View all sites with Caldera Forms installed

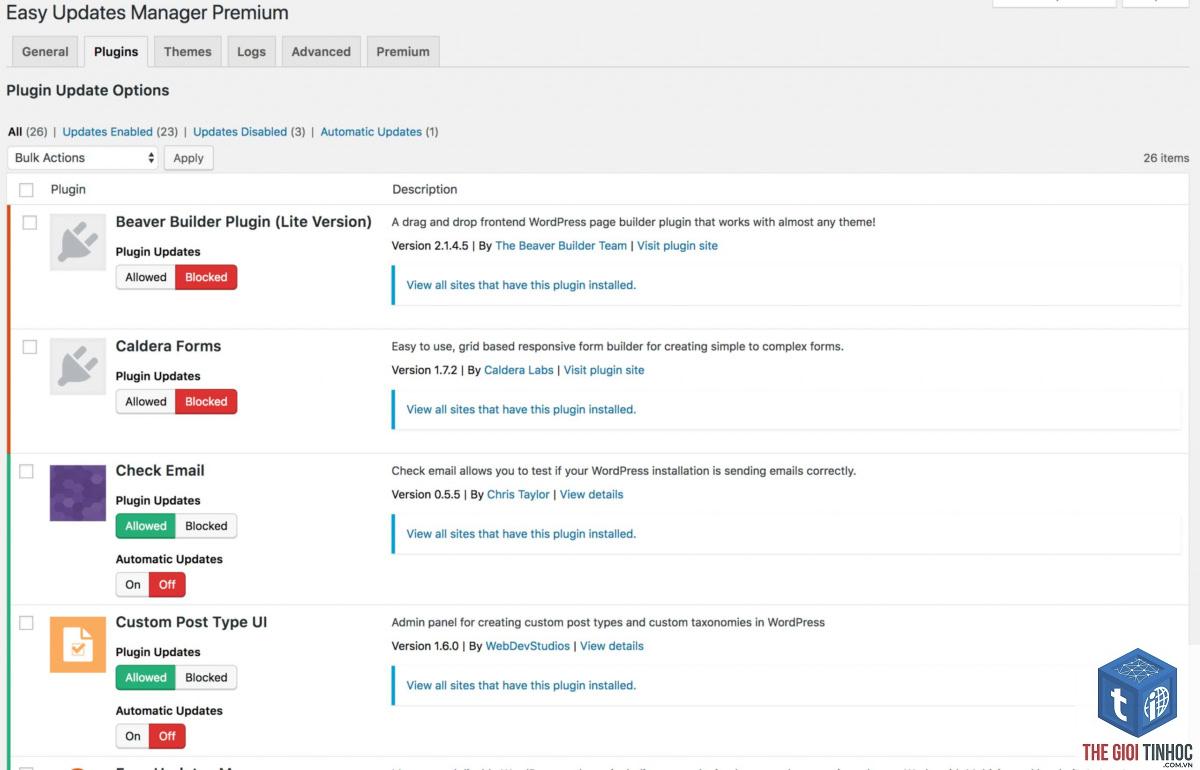tap(521, 409)
